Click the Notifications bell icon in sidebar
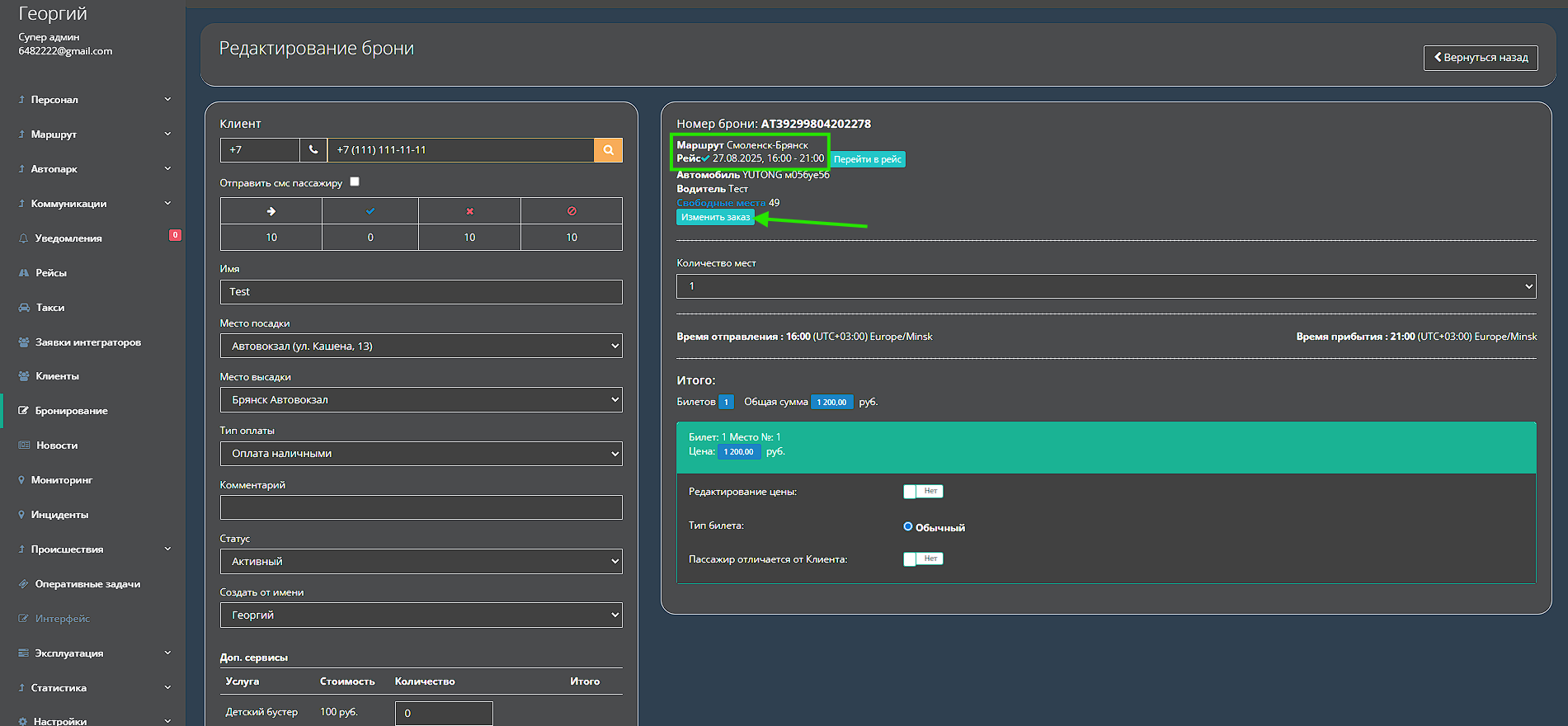Screen dimensions: 1568x726 point(23,238)
